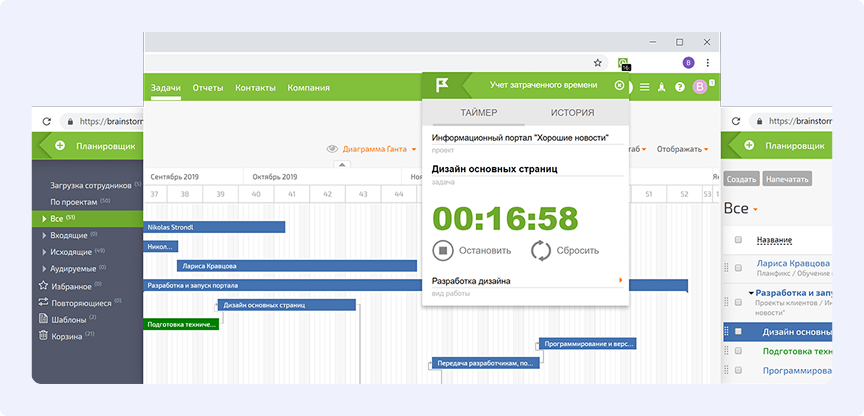This screenshot has height=416, width=864.
Task: Click the Reset timer (Сбросить) icon
Action: (x=541, y=251)
